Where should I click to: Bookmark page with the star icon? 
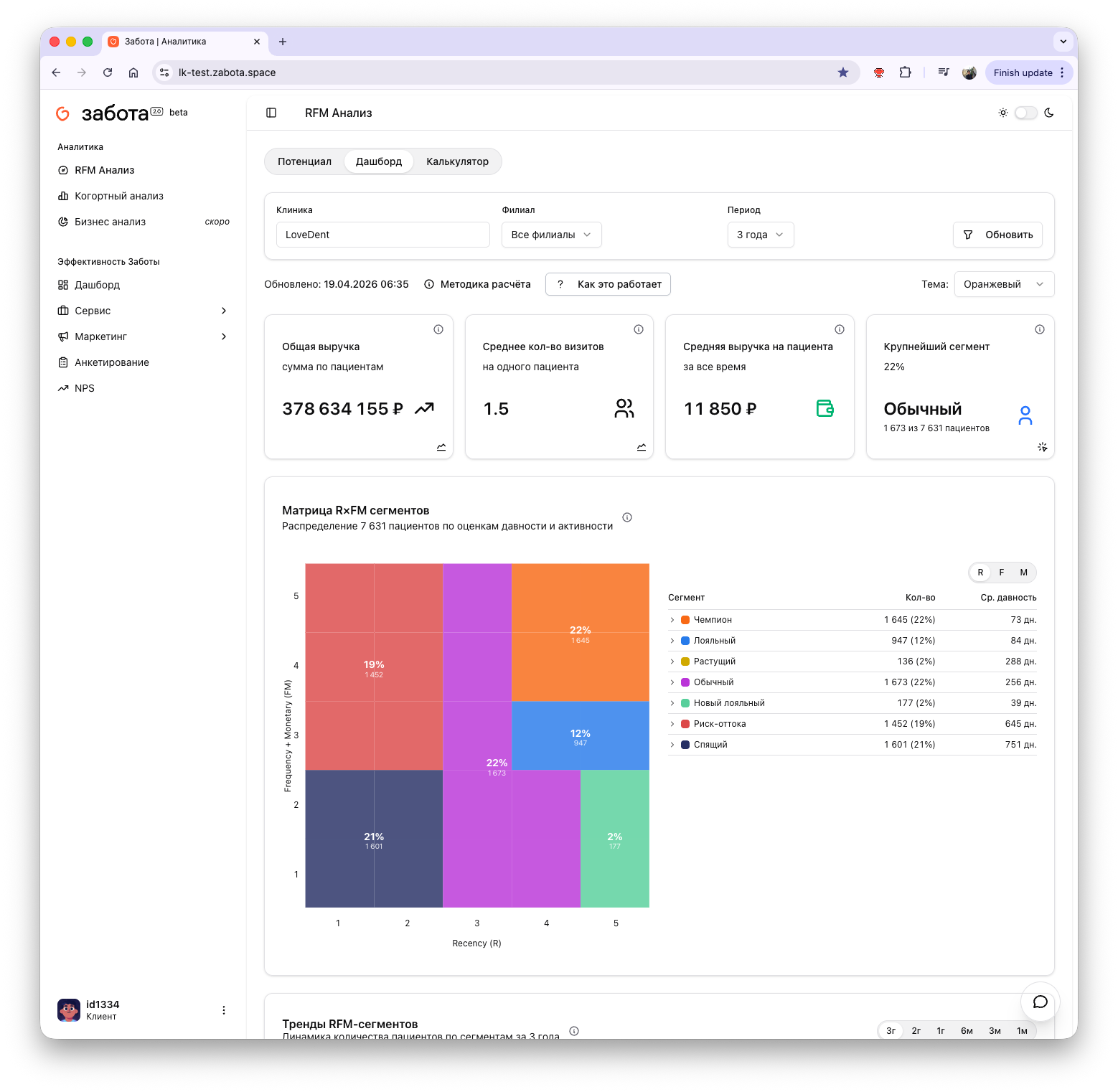(843, 72)
